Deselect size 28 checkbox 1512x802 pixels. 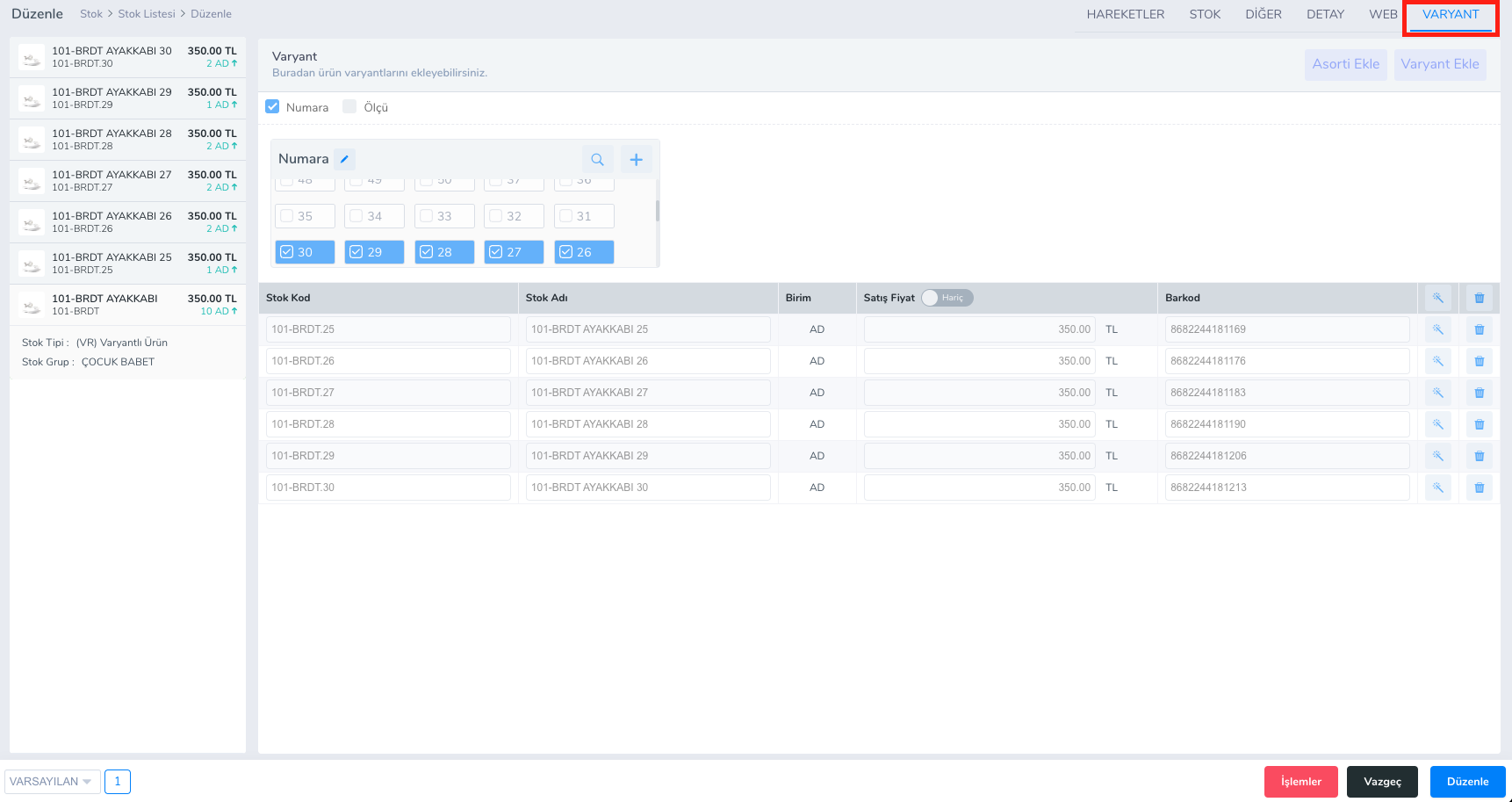click(427, 252)
